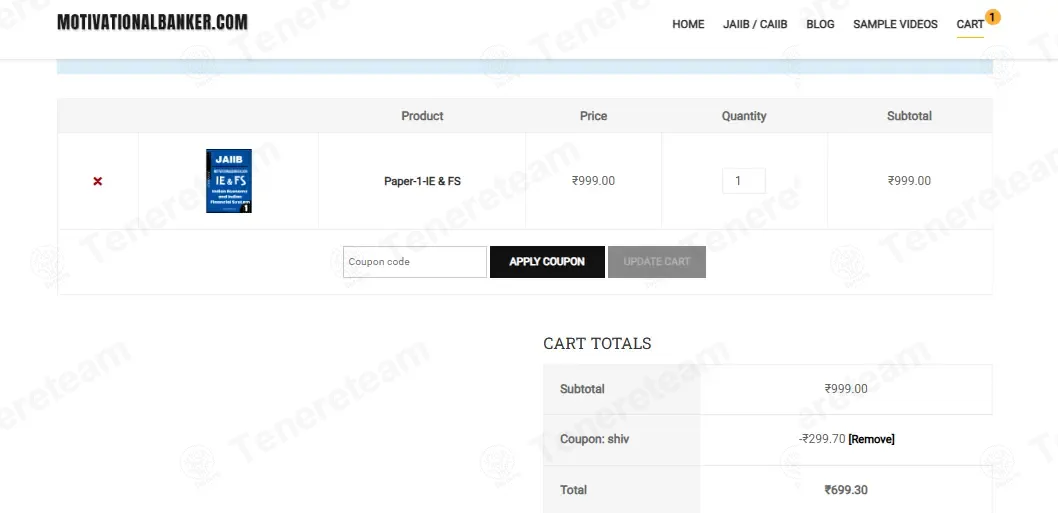Open the CART menu item

pos(970,24)
